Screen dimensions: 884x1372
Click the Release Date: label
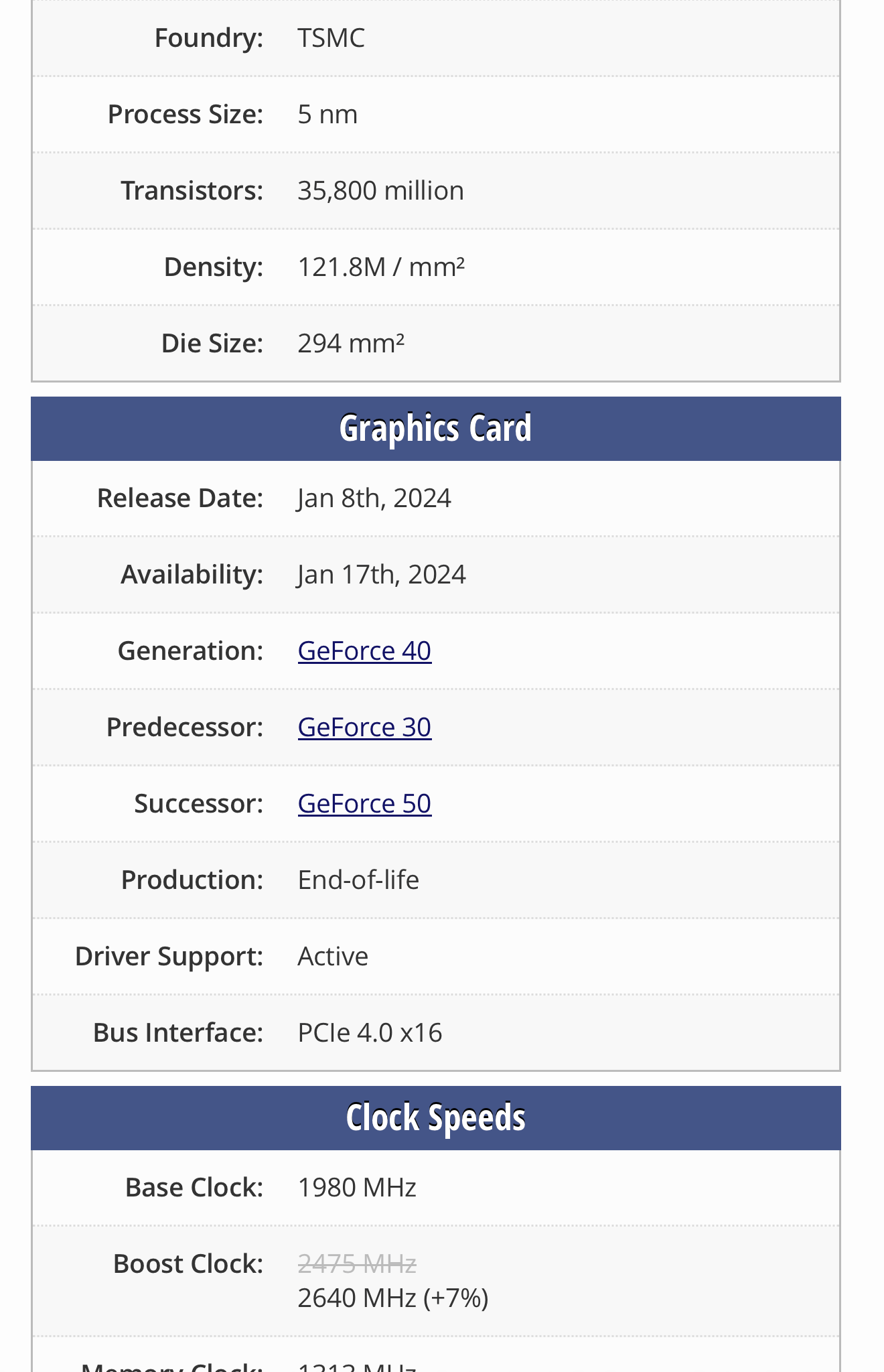point(180,498)
